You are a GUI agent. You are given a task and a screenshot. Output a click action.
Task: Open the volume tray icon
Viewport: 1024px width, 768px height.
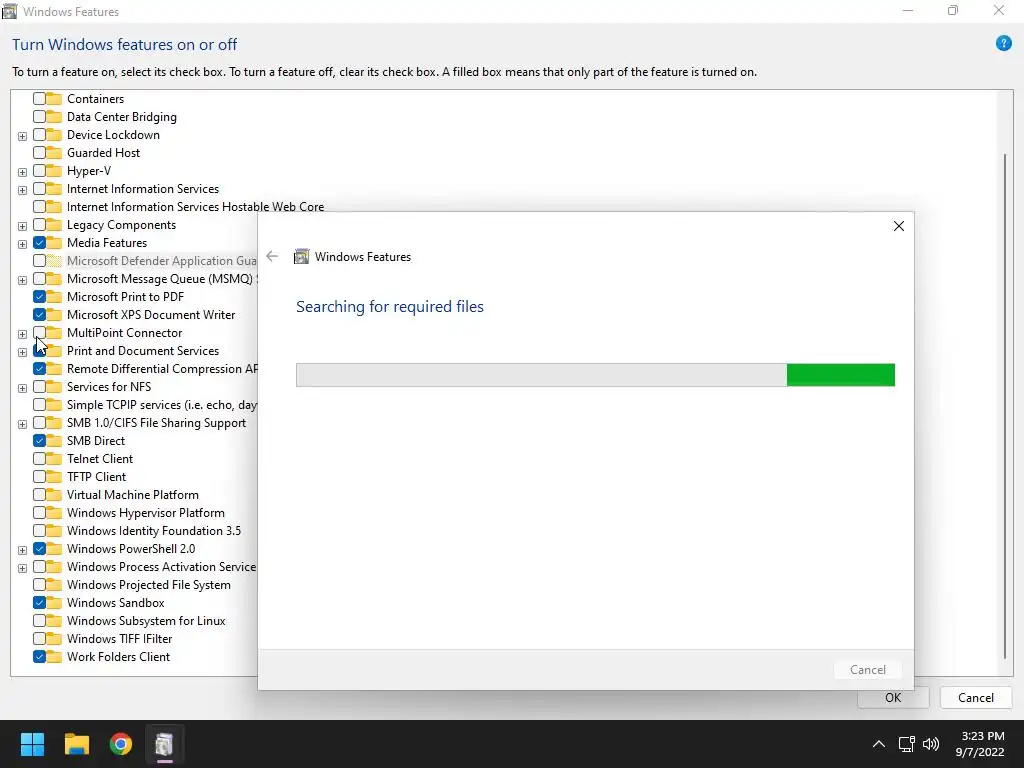pos(931,744)
